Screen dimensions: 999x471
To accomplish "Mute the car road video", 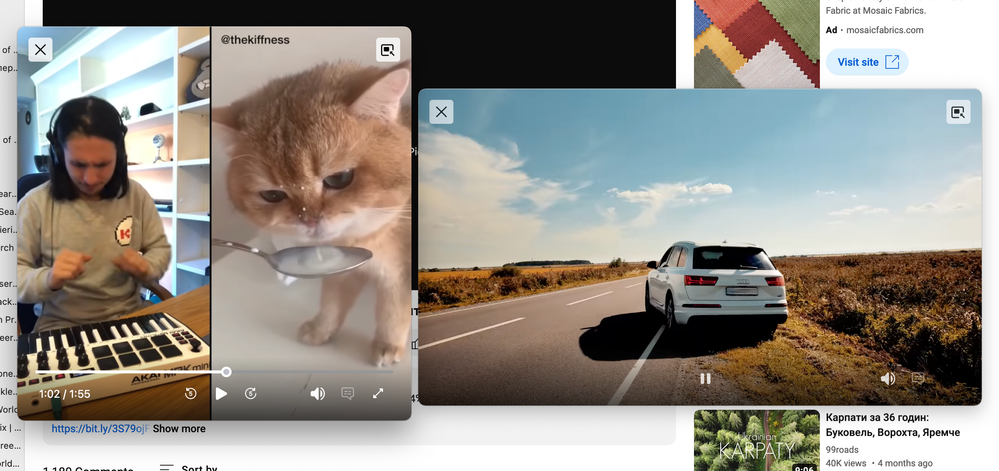I will click(887, 379).
